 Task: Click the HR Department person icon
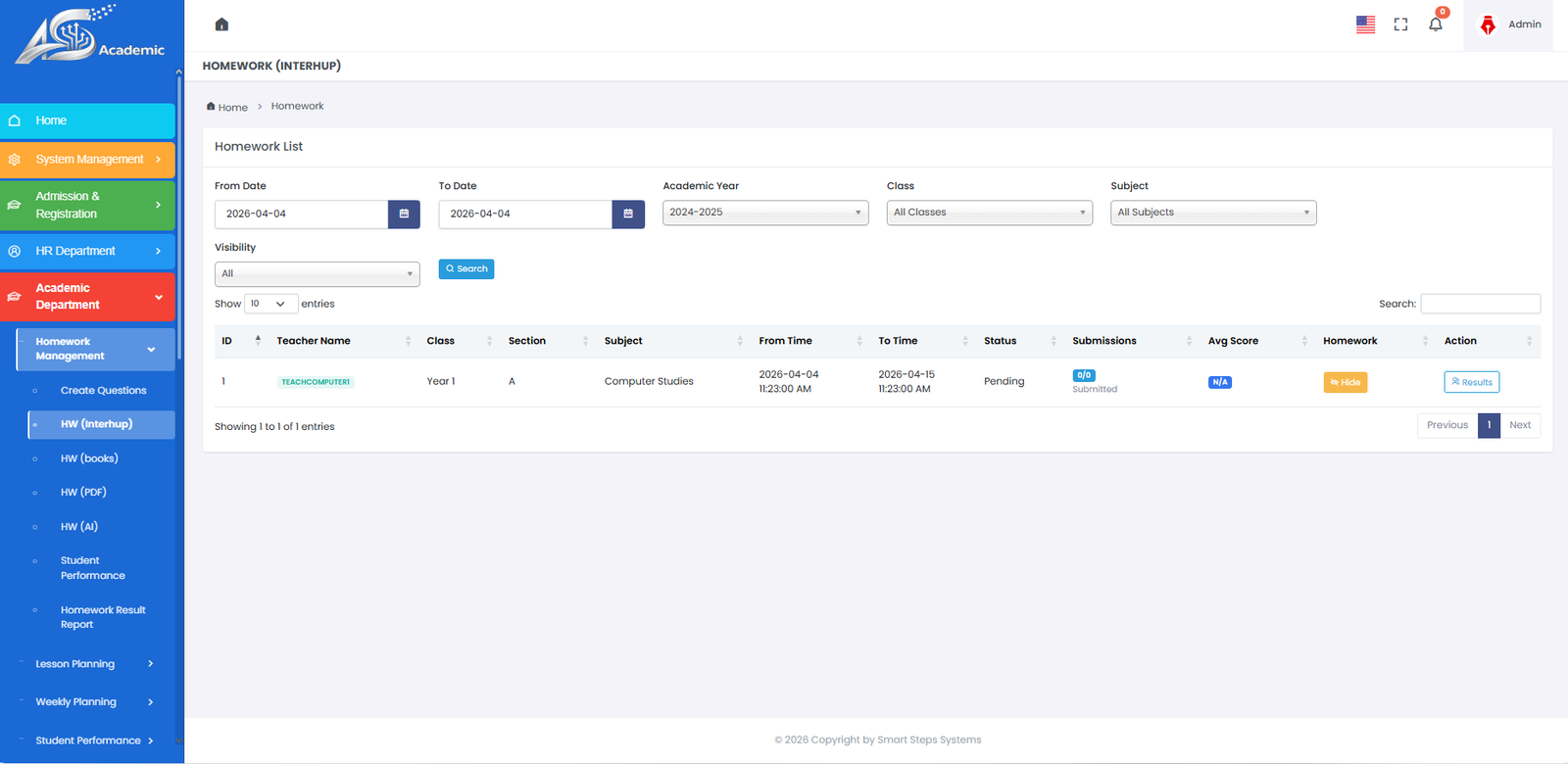(14, 251)
